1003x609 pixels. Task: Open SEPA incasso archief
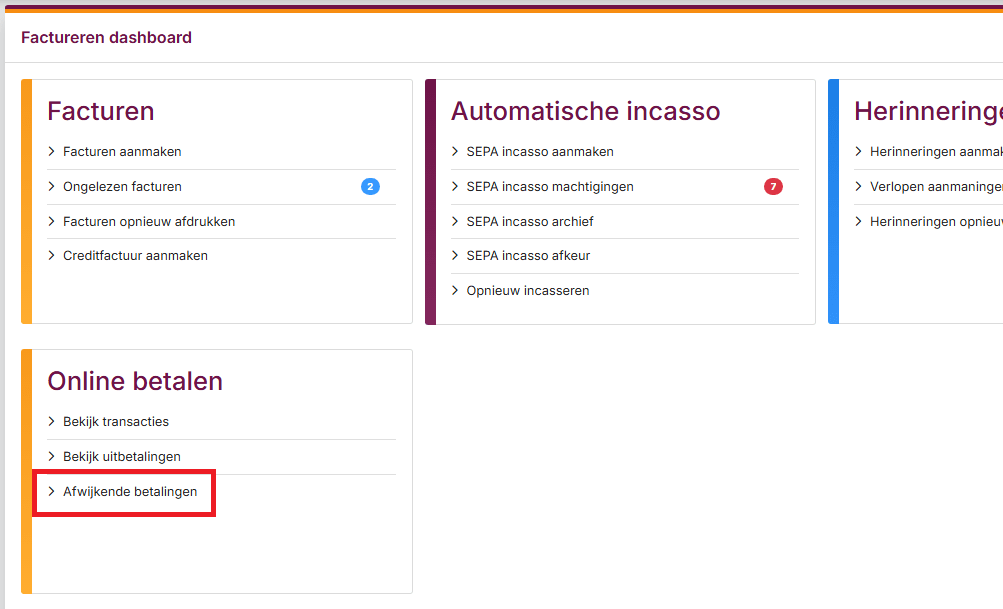click(x=529, y=221)
